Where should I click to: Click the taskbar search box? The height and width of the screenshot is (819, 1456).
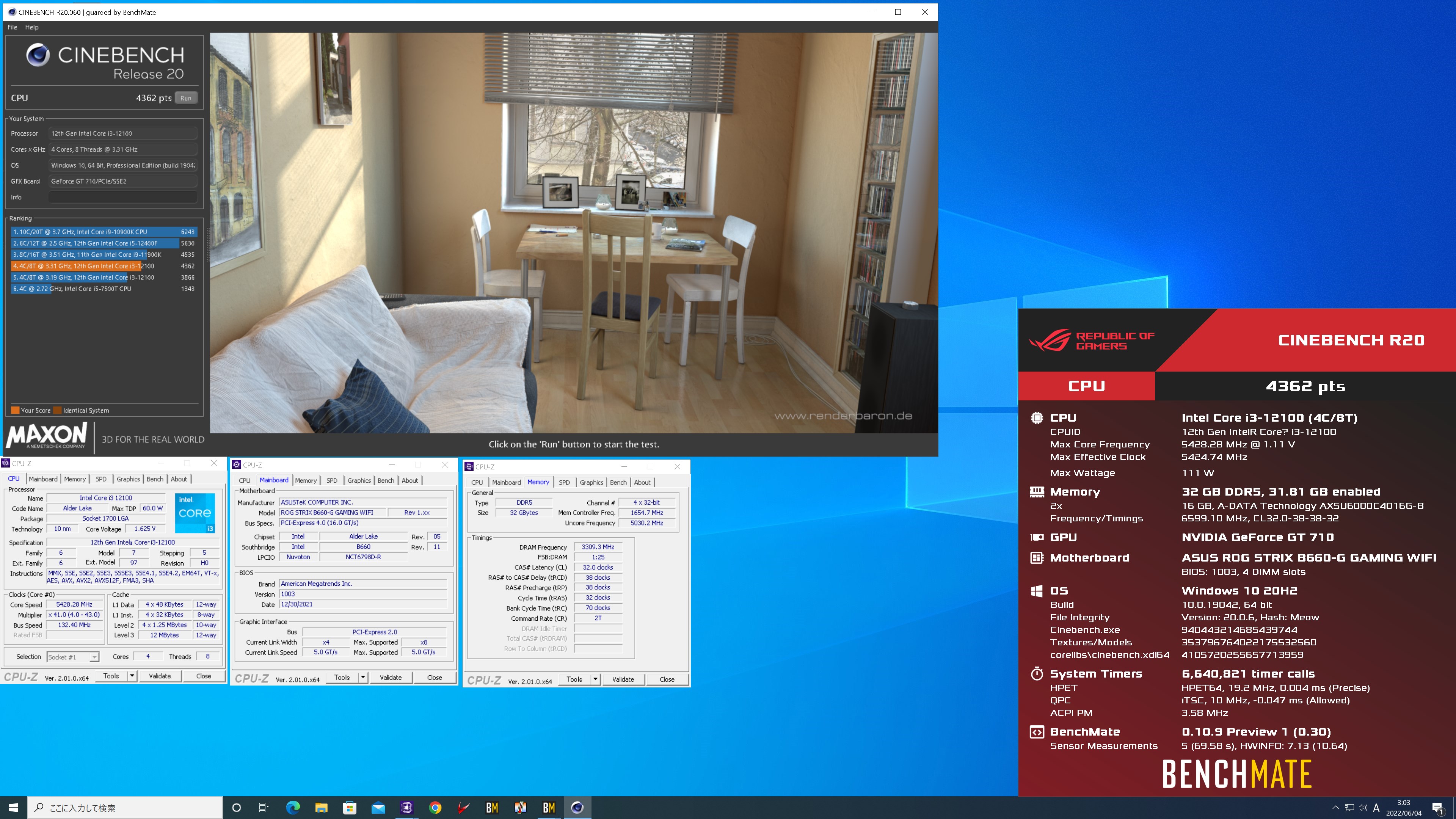pos(125,808)
